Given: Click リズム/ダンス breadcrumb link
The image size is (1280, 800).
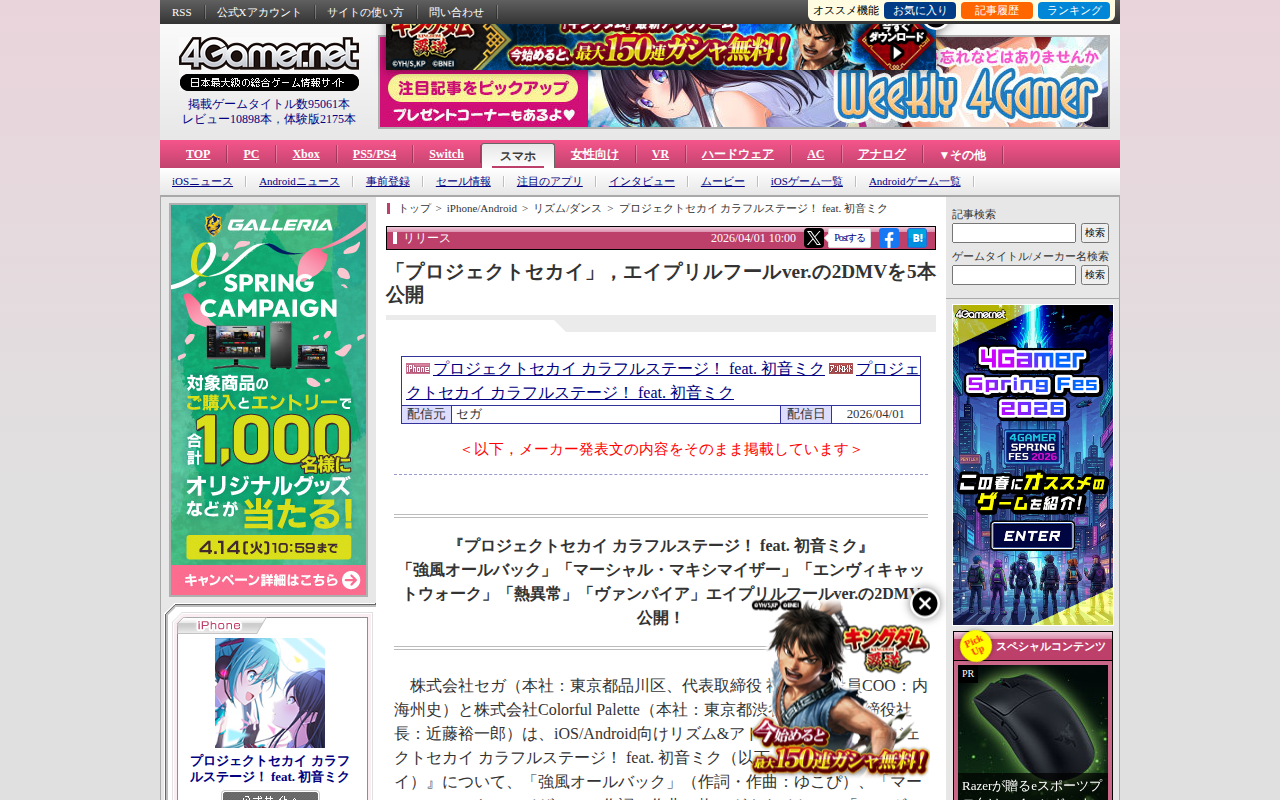Looking at the screenshot, I should pos(567,208).
